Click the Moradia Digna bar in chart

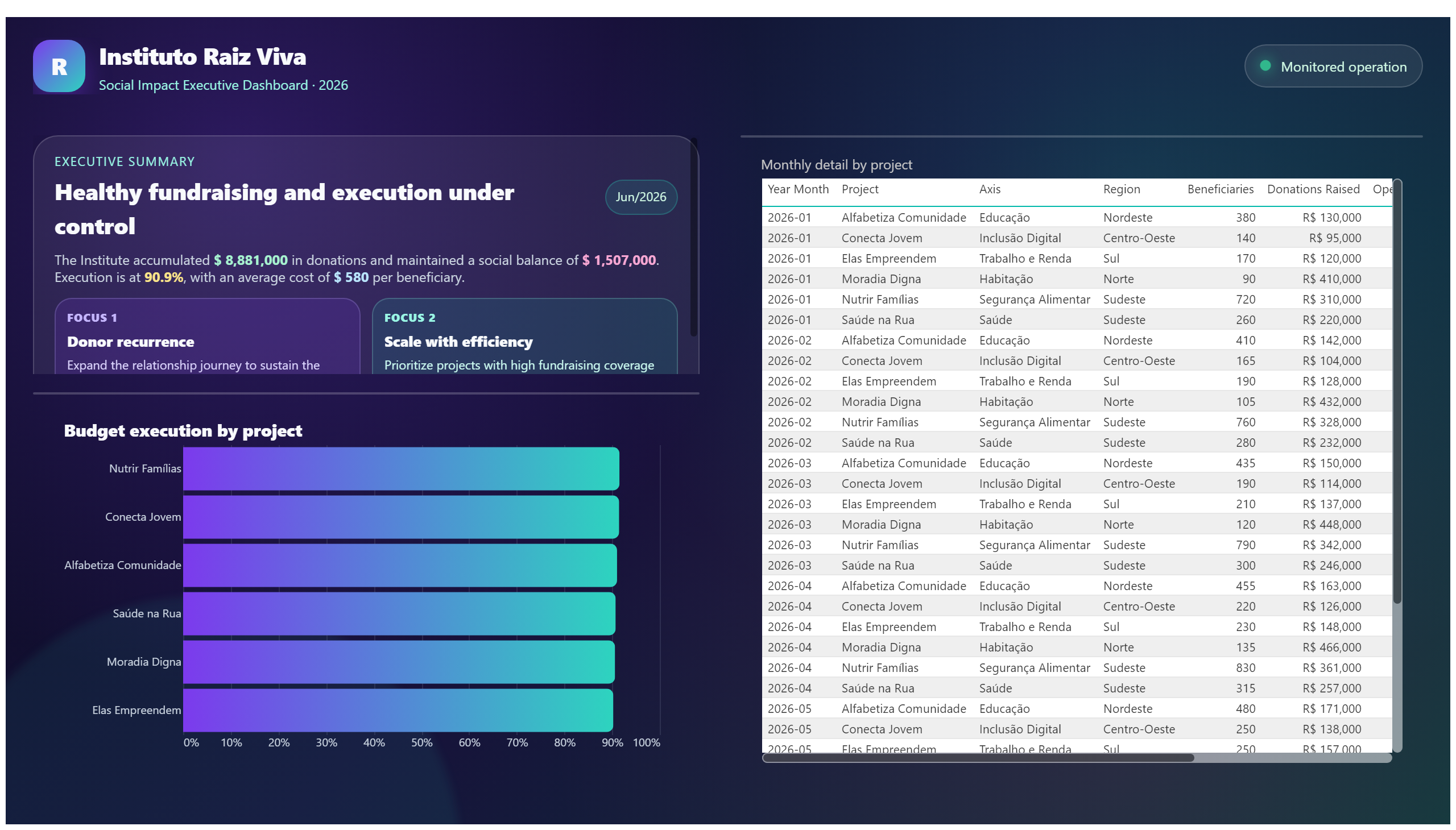[x=399, y=662]
